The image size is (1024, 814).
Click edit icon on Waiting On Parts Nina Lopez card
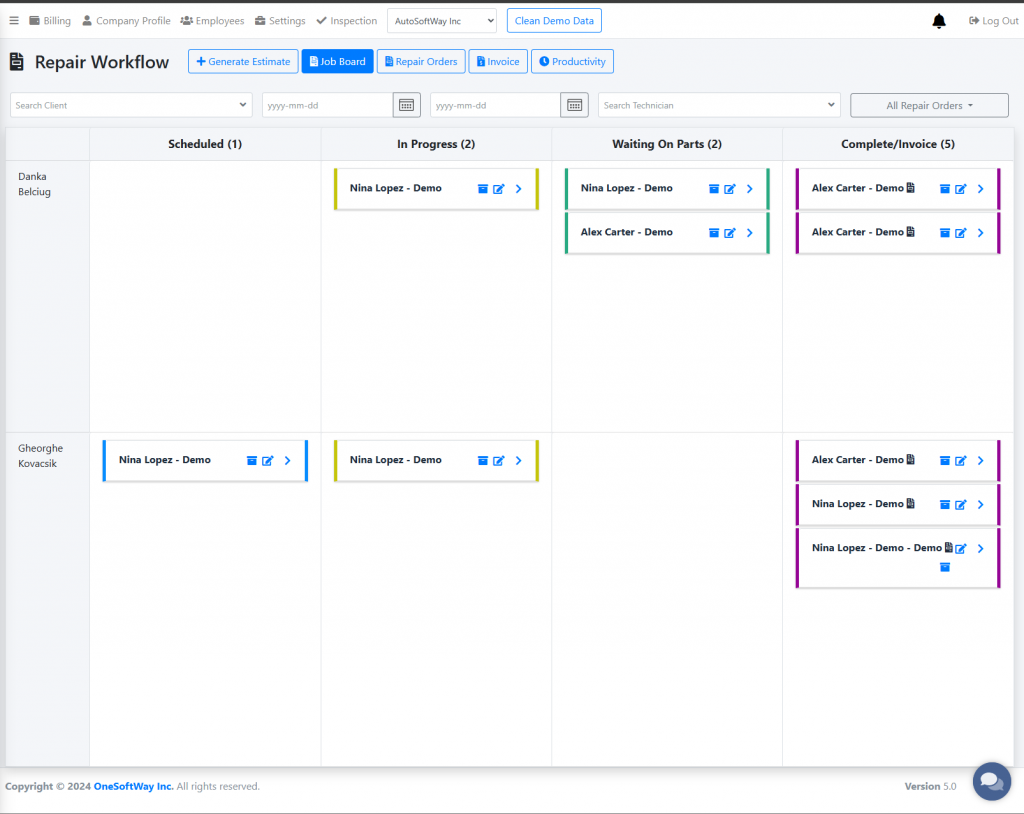coord(730,189)
